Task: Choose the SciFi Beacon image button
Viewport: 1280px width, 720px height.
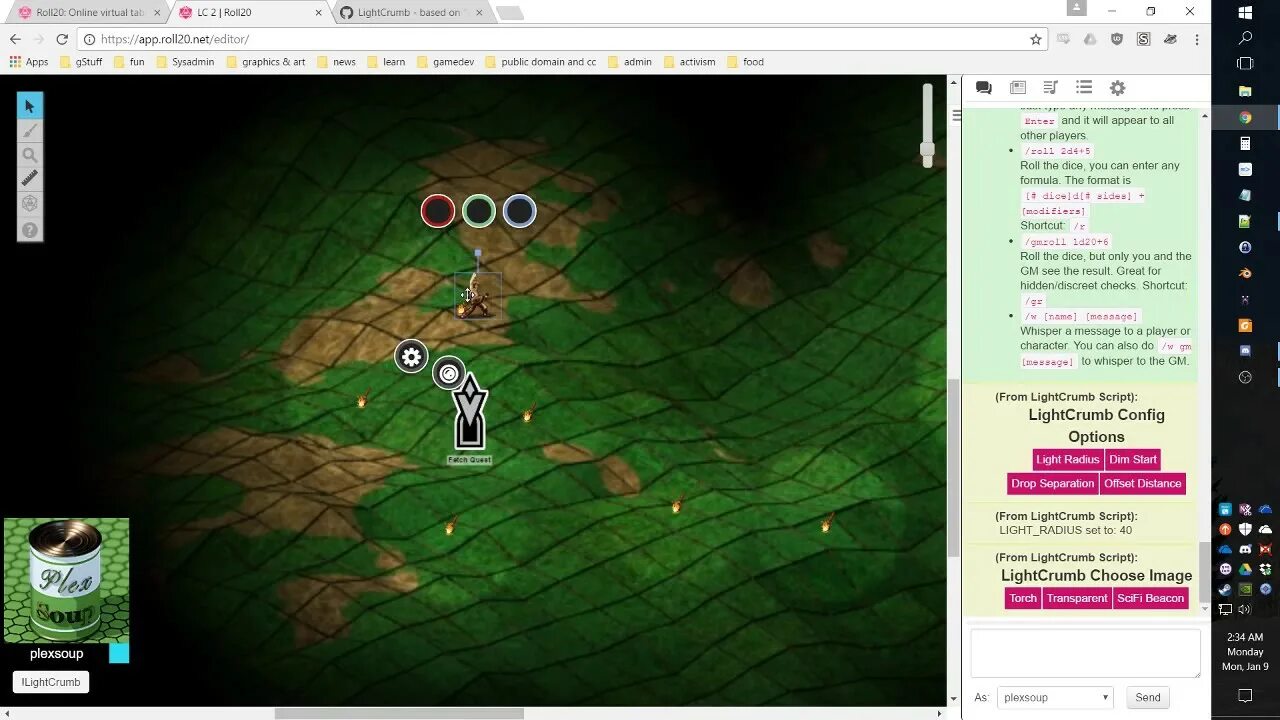Action: point(1150,598)
